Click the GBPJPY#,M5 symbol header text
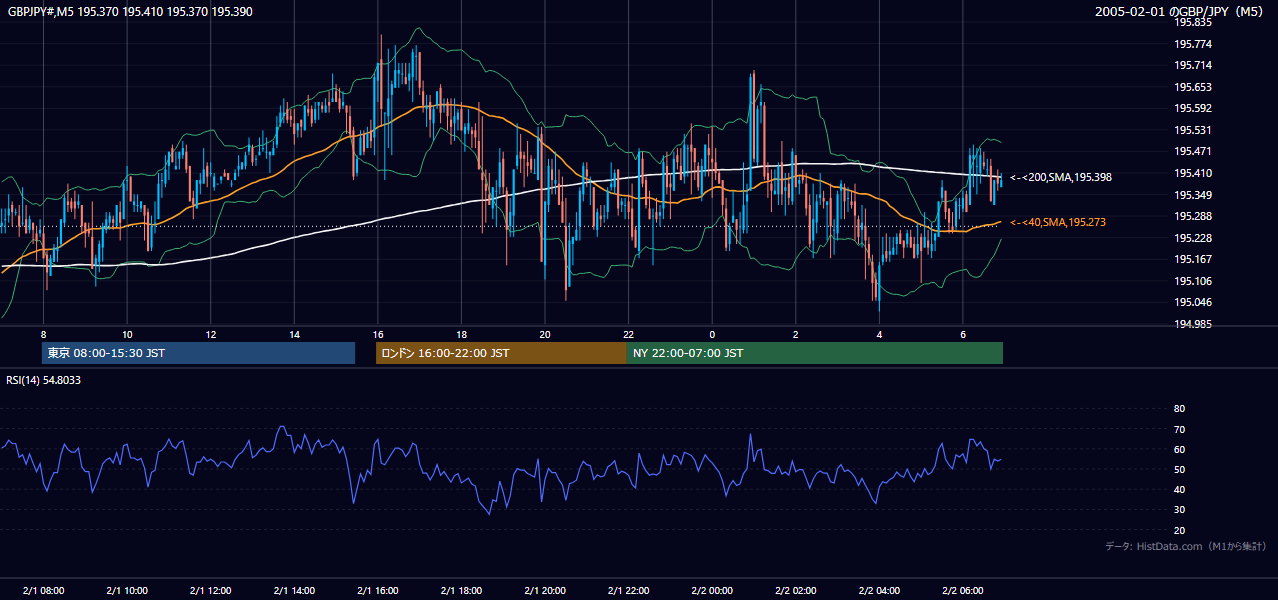This screenshot has width=1278, height=600. tap(128, 11)
